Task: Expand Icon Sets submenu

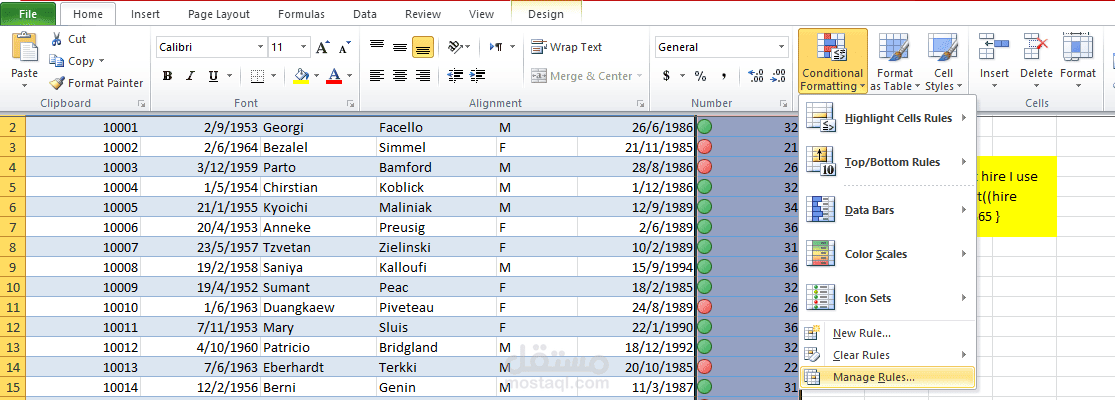Action: [887, 298]
